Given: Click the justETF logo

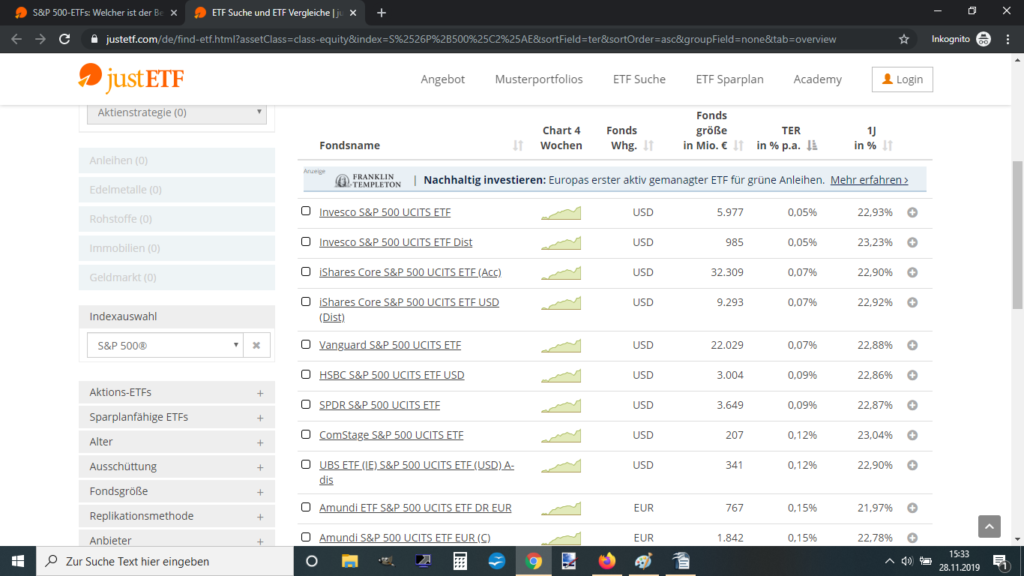Looking at the screenshot, I should coord(131,78).
